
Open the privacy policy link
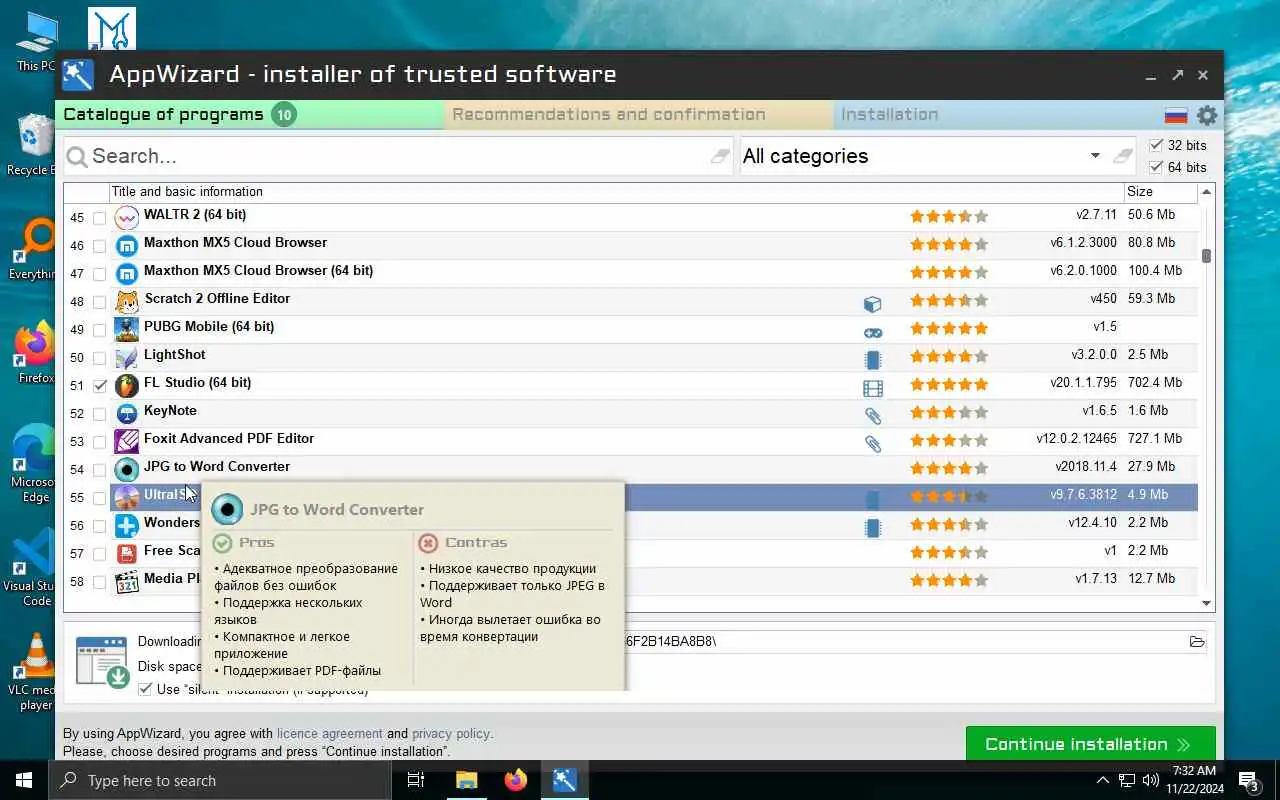click(x=451, y=733)
